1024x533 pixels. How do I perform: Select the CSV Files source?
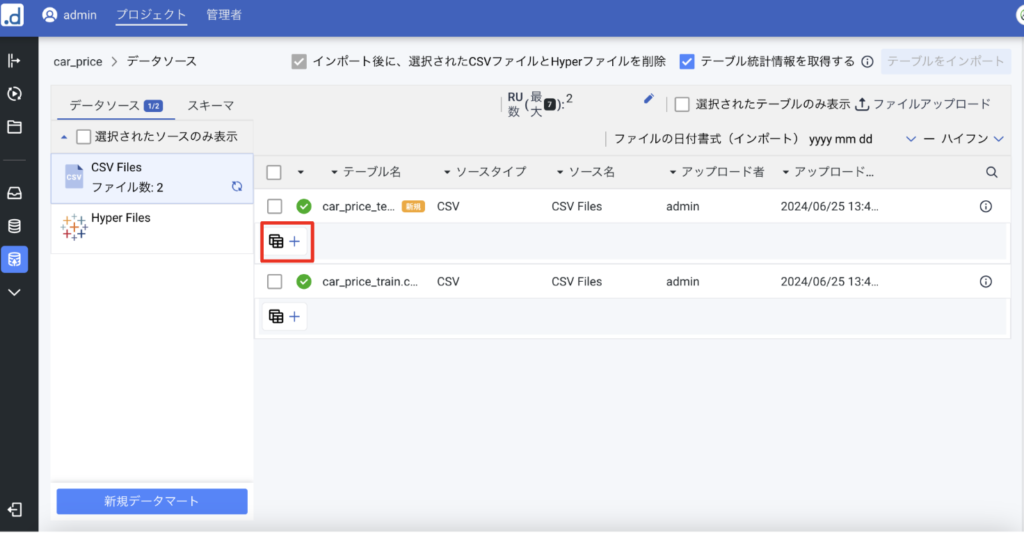(152, 178)
